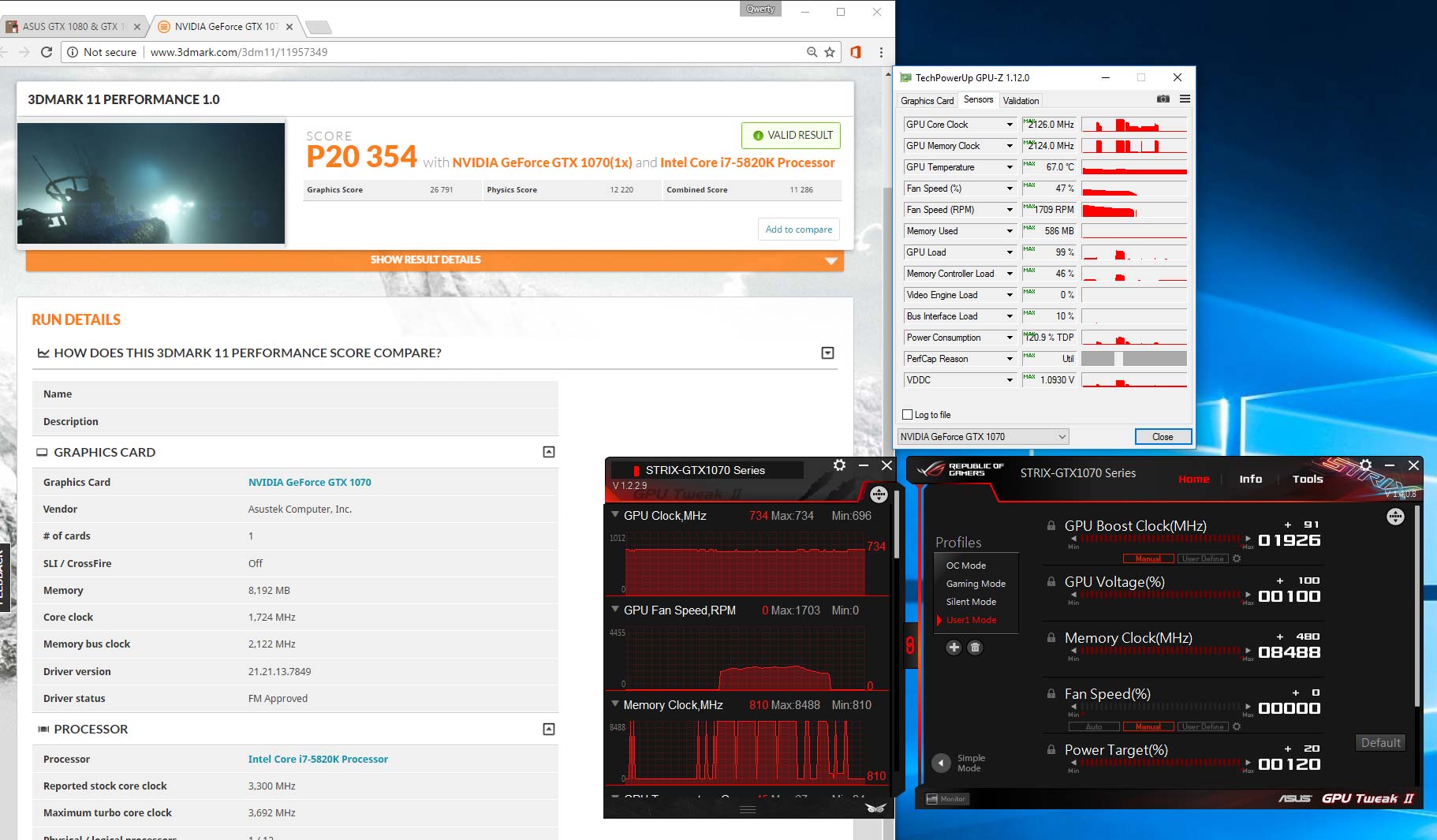The height and width of the screenshot is (840, 1437).
Task: Open the Chrome three-dot menu
Action: 881,52
